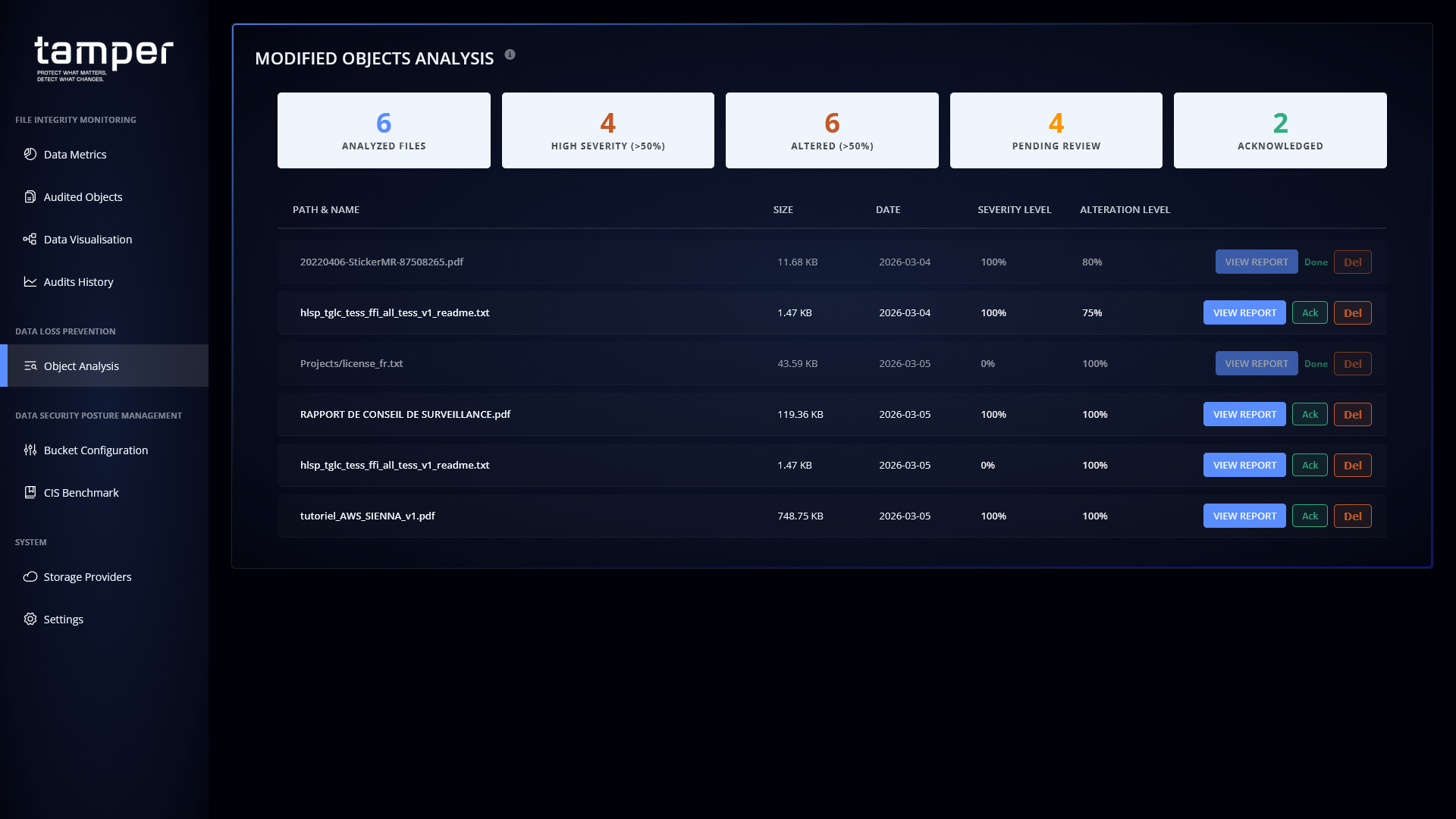The height and width of the screenshot is (819, 1456).
Task: Click the Data Metrics pie chart icon
Action: pos(30,154)
